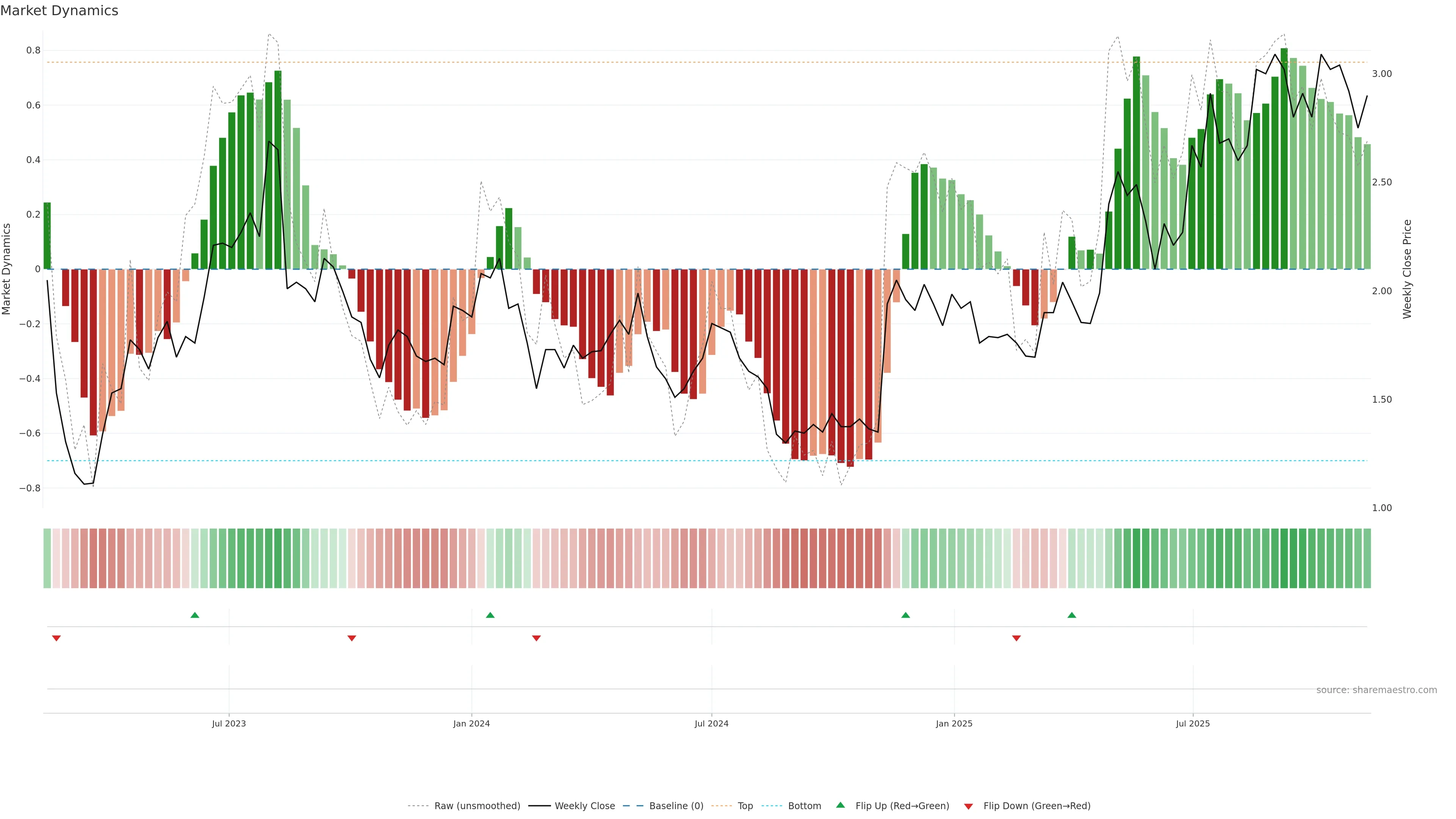Click the Jul 2024 x-axis label
This screenshot has height=819, width=1456.
tap(711, 723)
